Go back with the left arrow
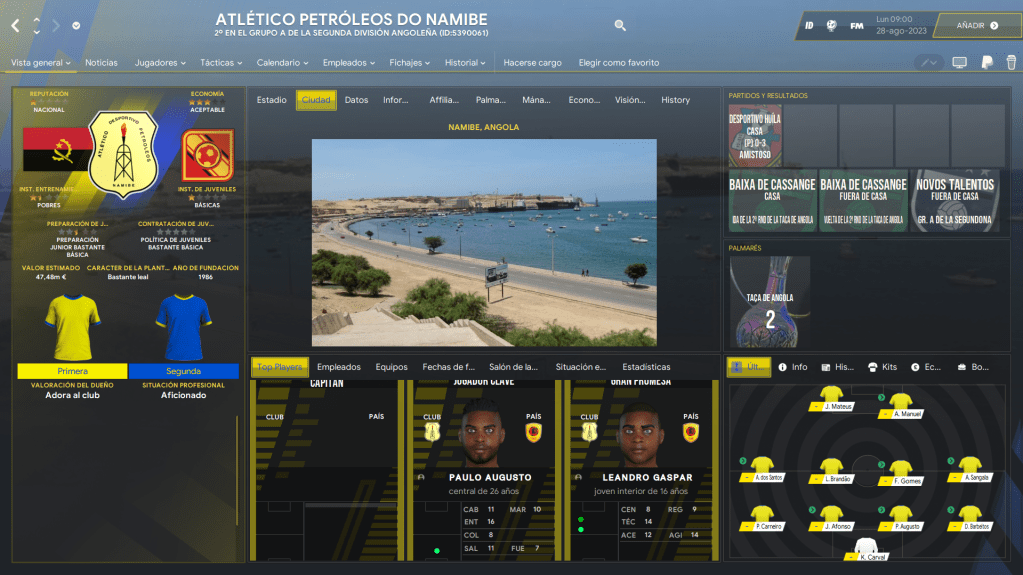 (x=15, y=26)
